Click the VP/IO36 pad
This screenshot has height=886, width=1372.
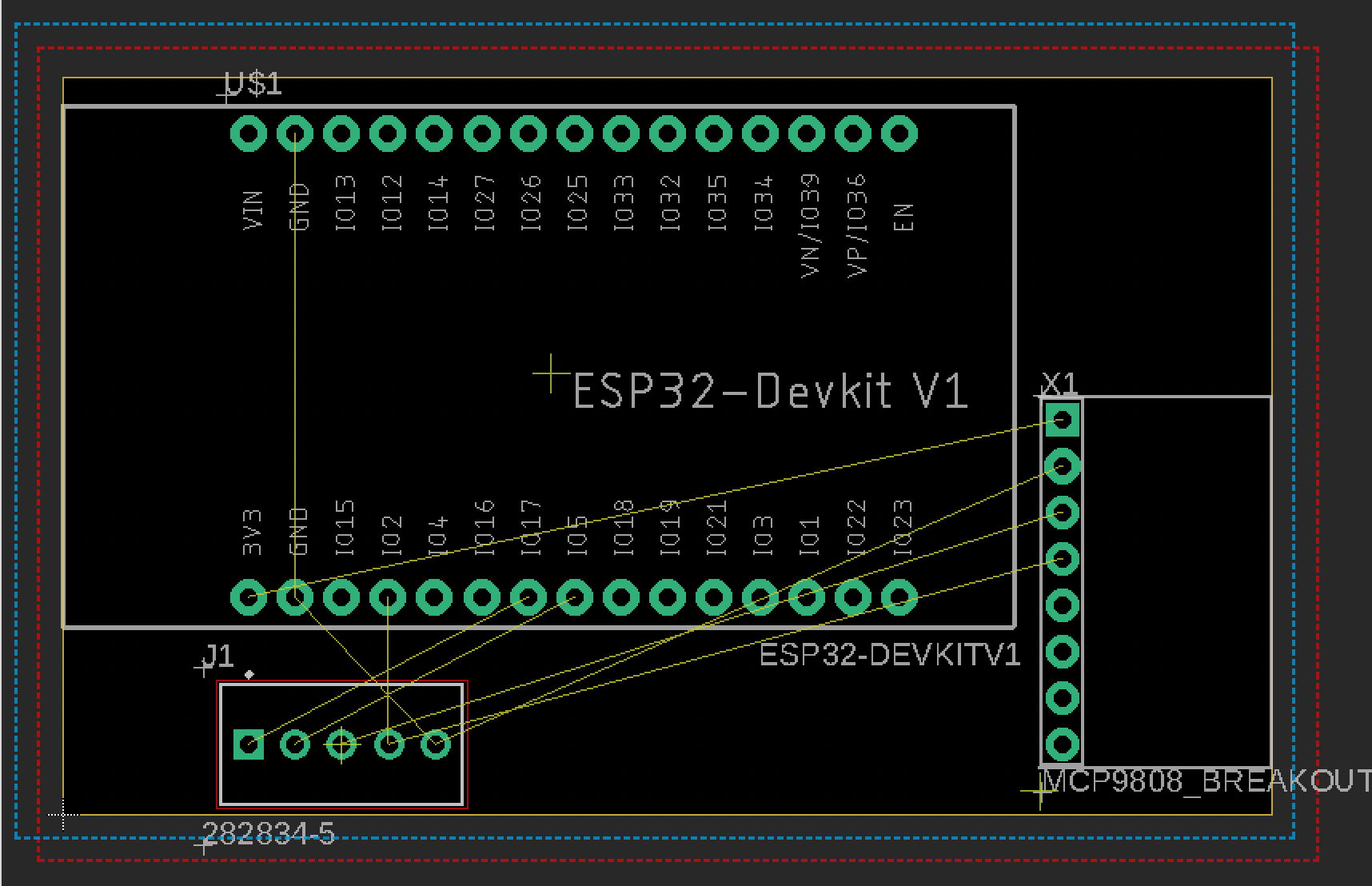853,133
